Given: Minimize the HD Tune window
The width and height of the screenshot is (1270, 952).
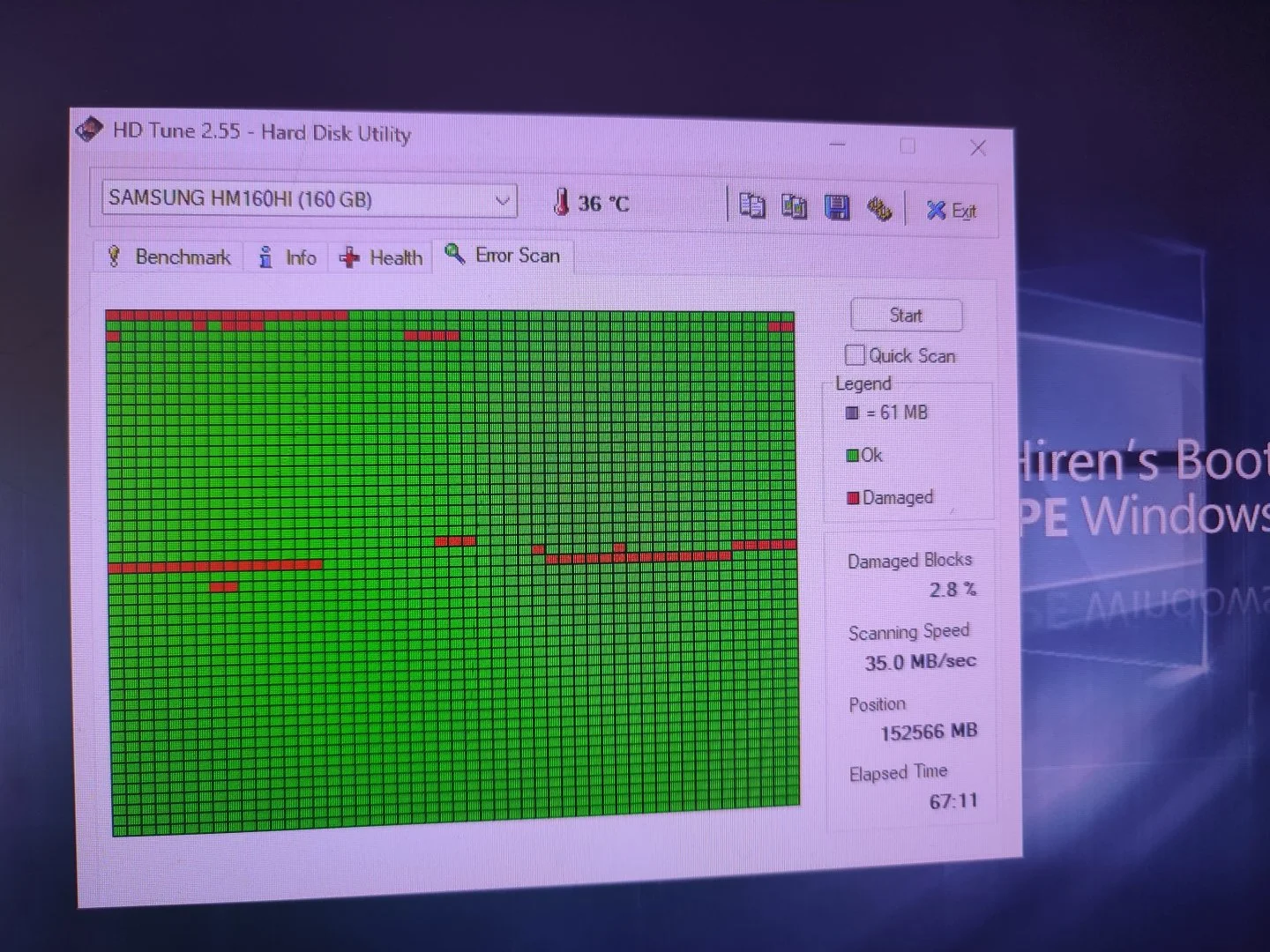Looking at the screenshot, I should click(x=838, y=145).
